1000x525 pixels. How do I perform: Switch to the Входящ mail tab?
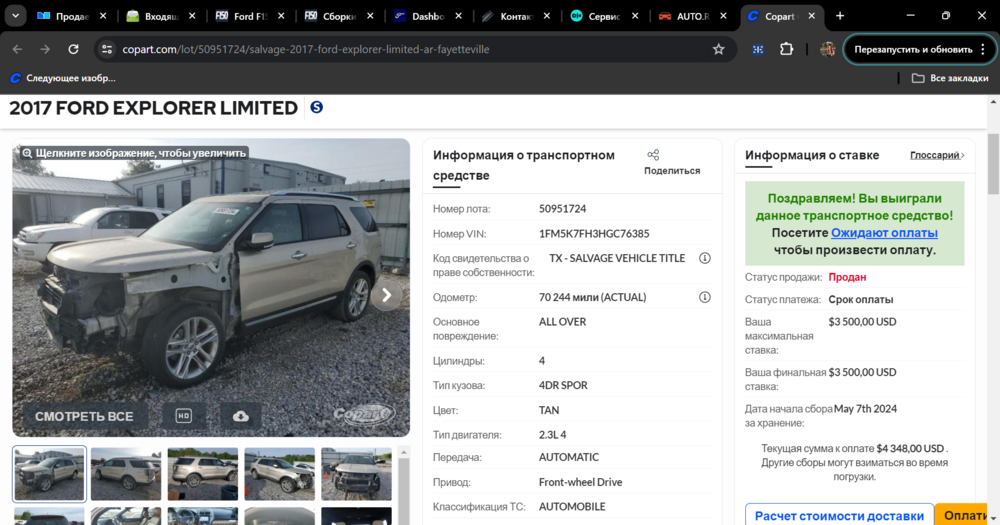click(x=152, y=17)
